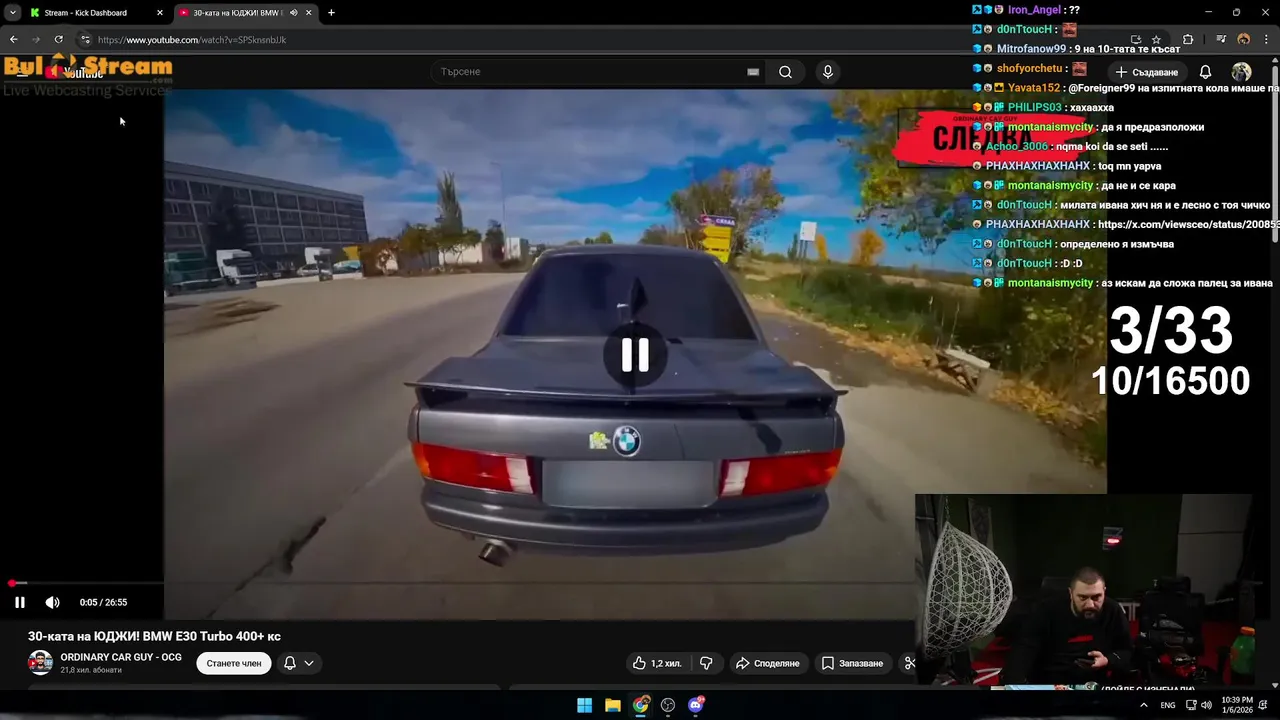This screenshot has height=720, width=1280.
Task: Open the Windows Start menu
Action: coord(584,705)
